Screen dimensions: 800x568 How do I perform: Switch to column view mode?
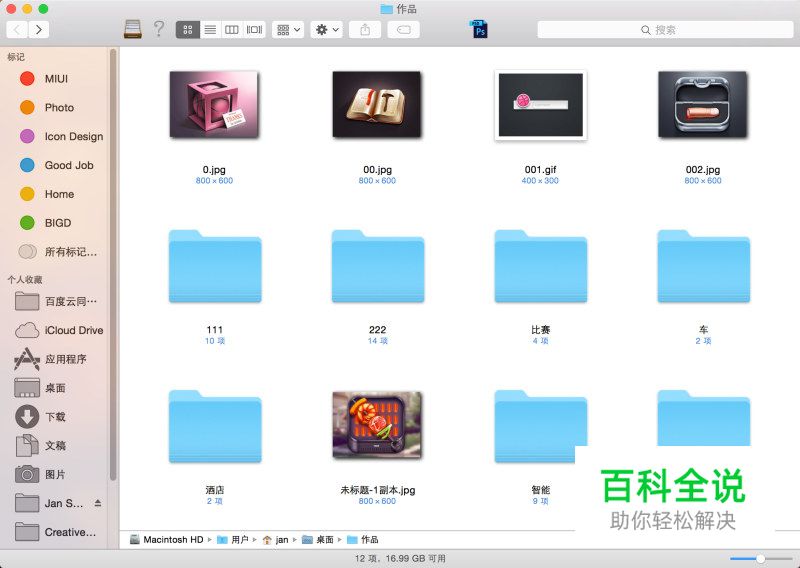coord(232,30)
